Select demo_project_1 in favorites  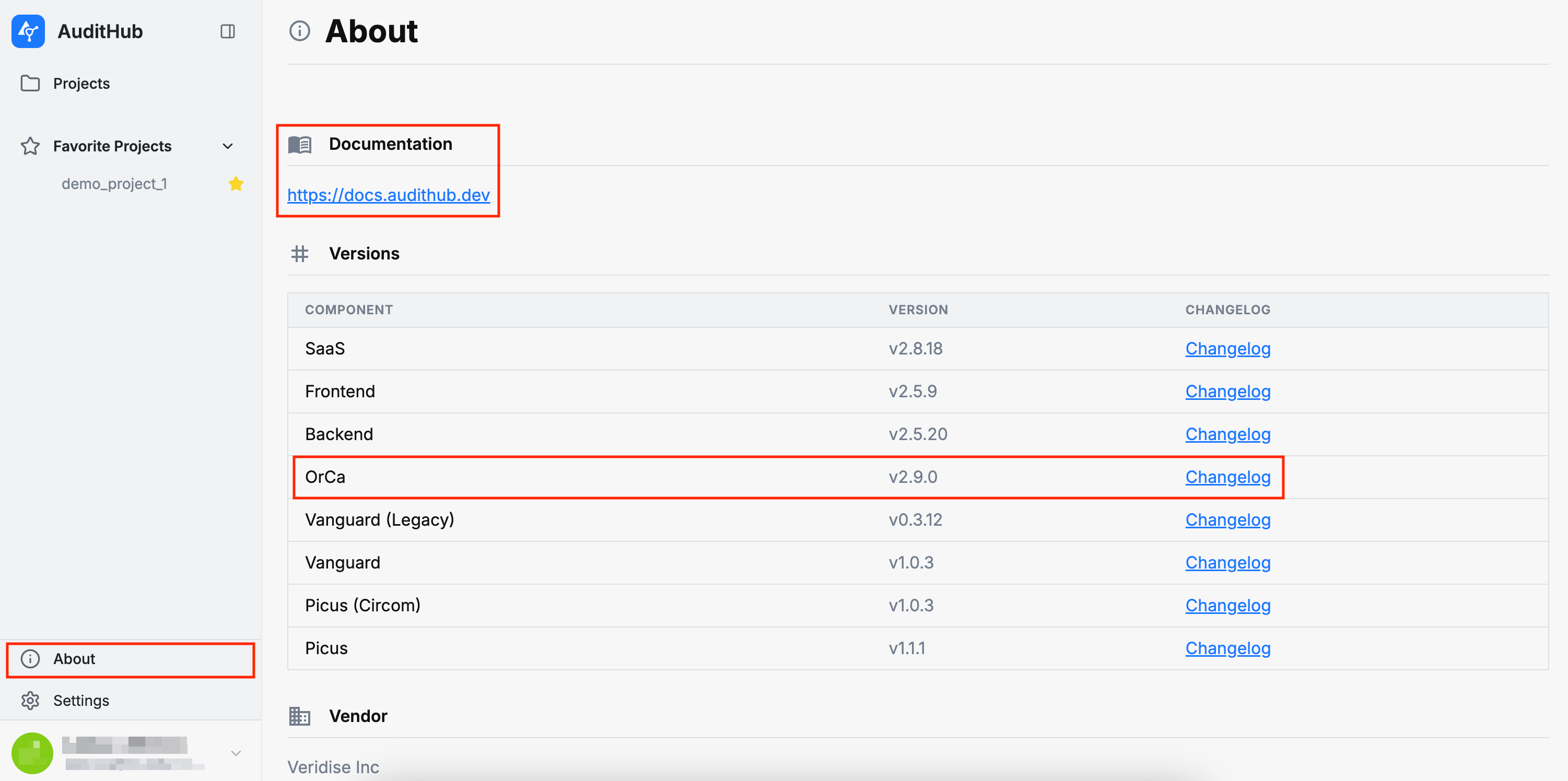point(114,184)
